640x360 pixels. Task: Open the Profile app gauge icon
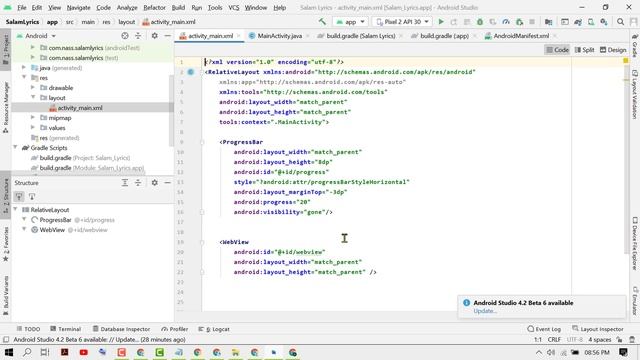tap(506, 22)
